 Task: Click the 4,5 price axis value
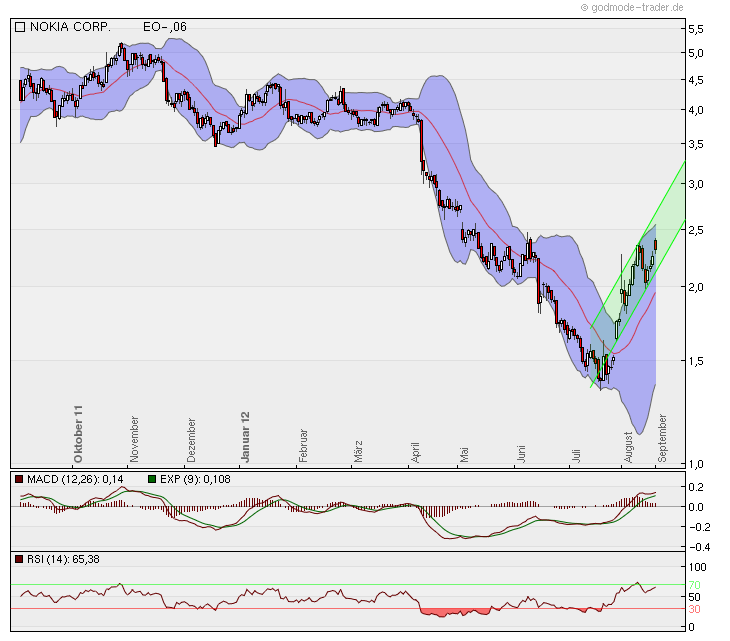pyautogui.click(x=696, y=80)
